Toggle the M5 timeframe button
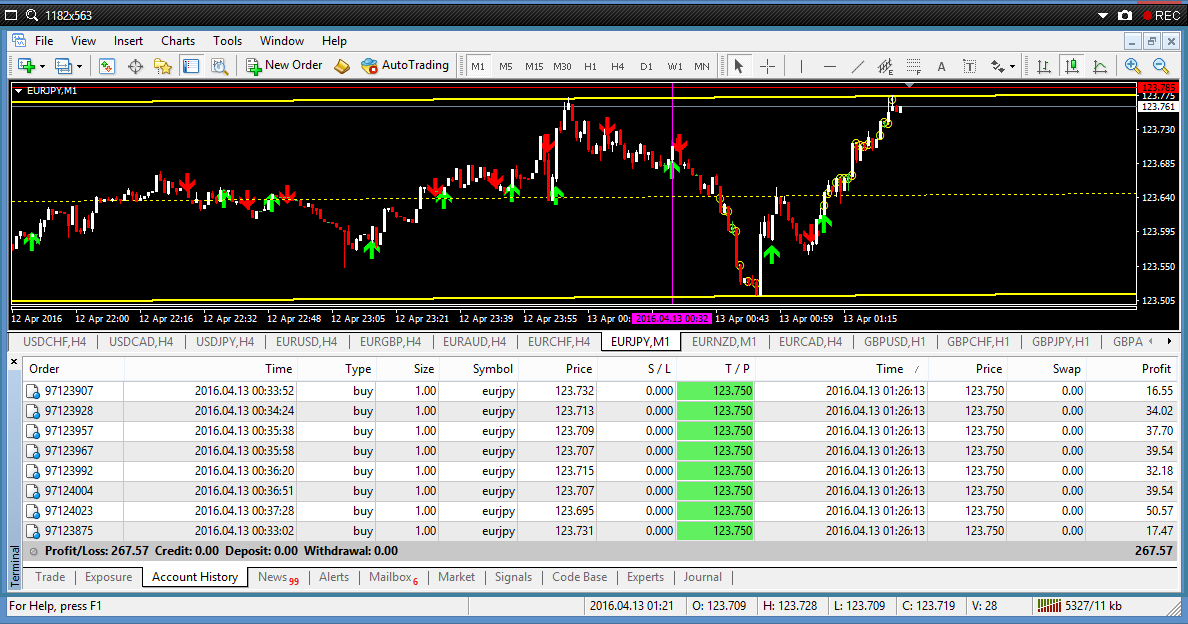Image resolution: width=1188 pixels, height=624 pixels. coord(505,67)
